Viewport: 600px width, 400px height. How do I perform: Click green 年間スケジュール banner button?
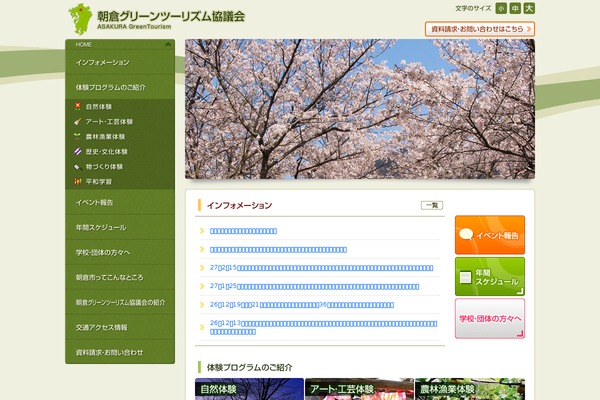point(490,276)
